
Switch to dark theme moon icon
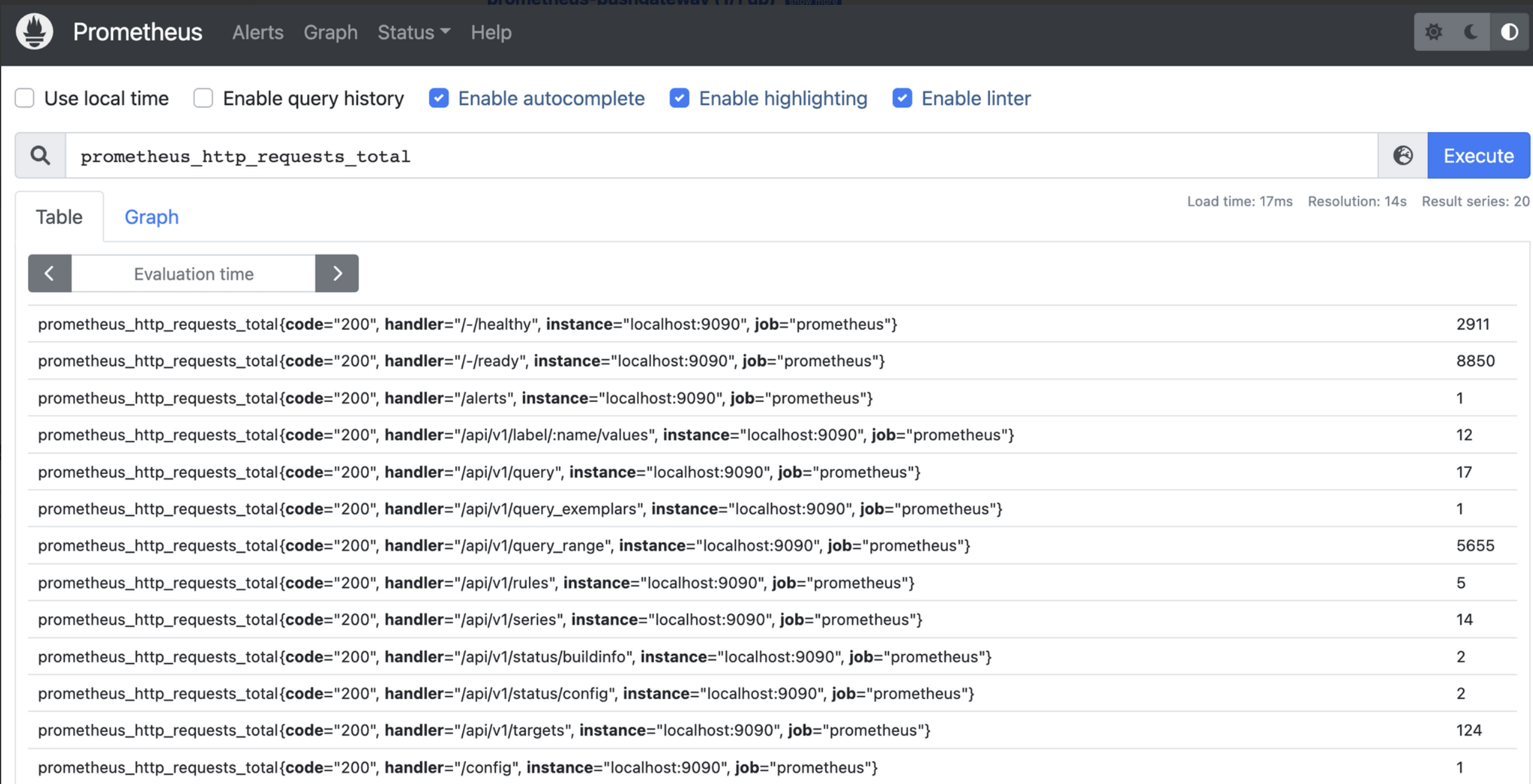pyautogui.click(x=1471, y=32)
